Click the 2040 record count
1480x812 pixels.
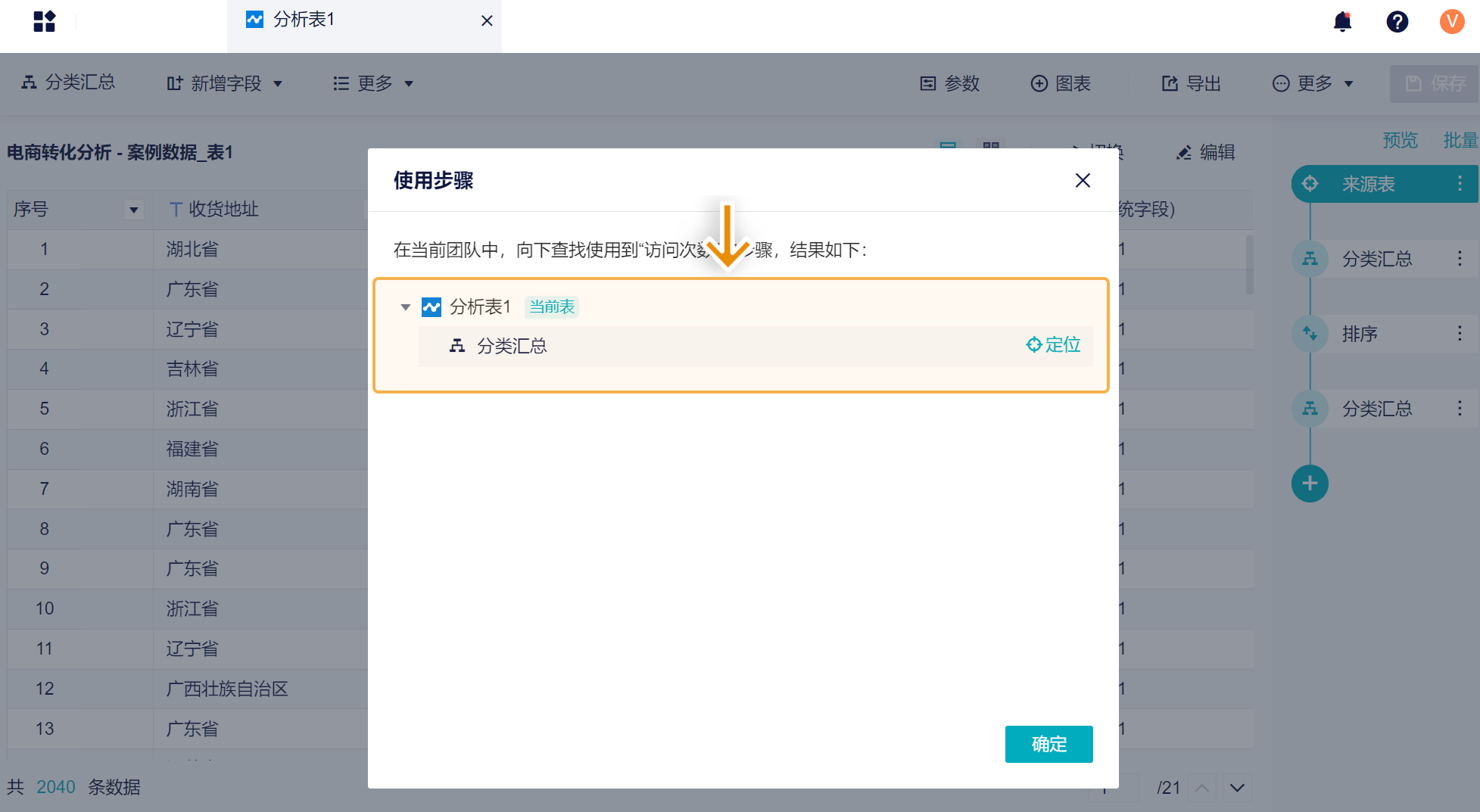56,787
